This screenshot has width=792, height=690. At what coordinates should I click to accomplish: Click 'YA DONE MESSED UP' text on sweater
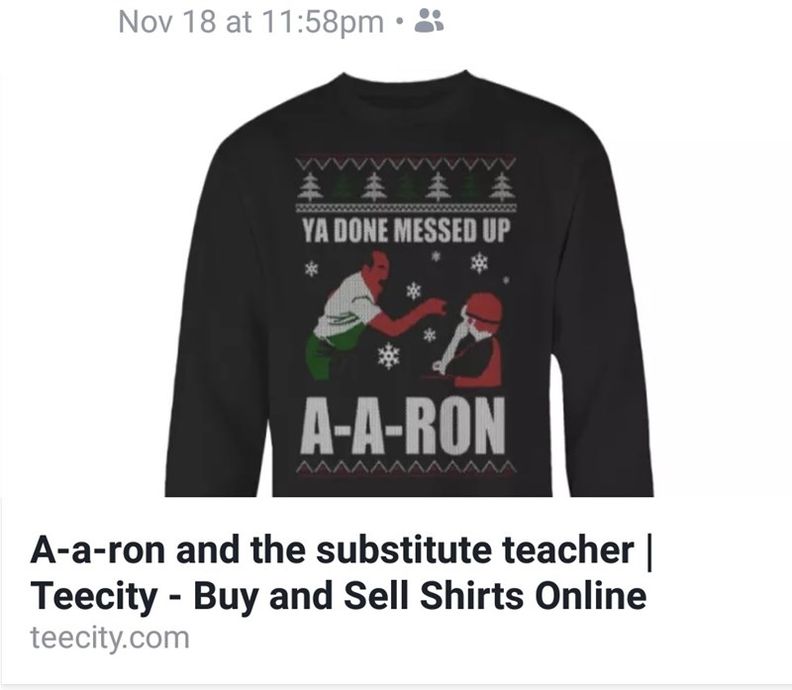click(x=406, y=231)
